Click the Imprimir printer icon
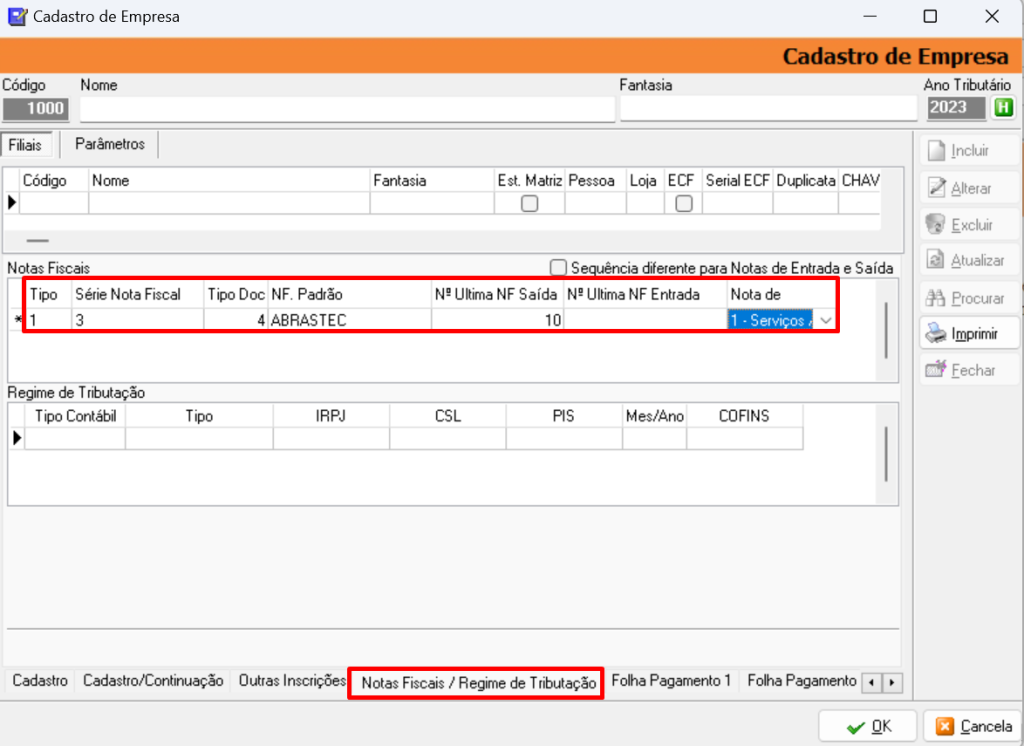This screenshot has width=1024, height=746. tap(936, 333)
